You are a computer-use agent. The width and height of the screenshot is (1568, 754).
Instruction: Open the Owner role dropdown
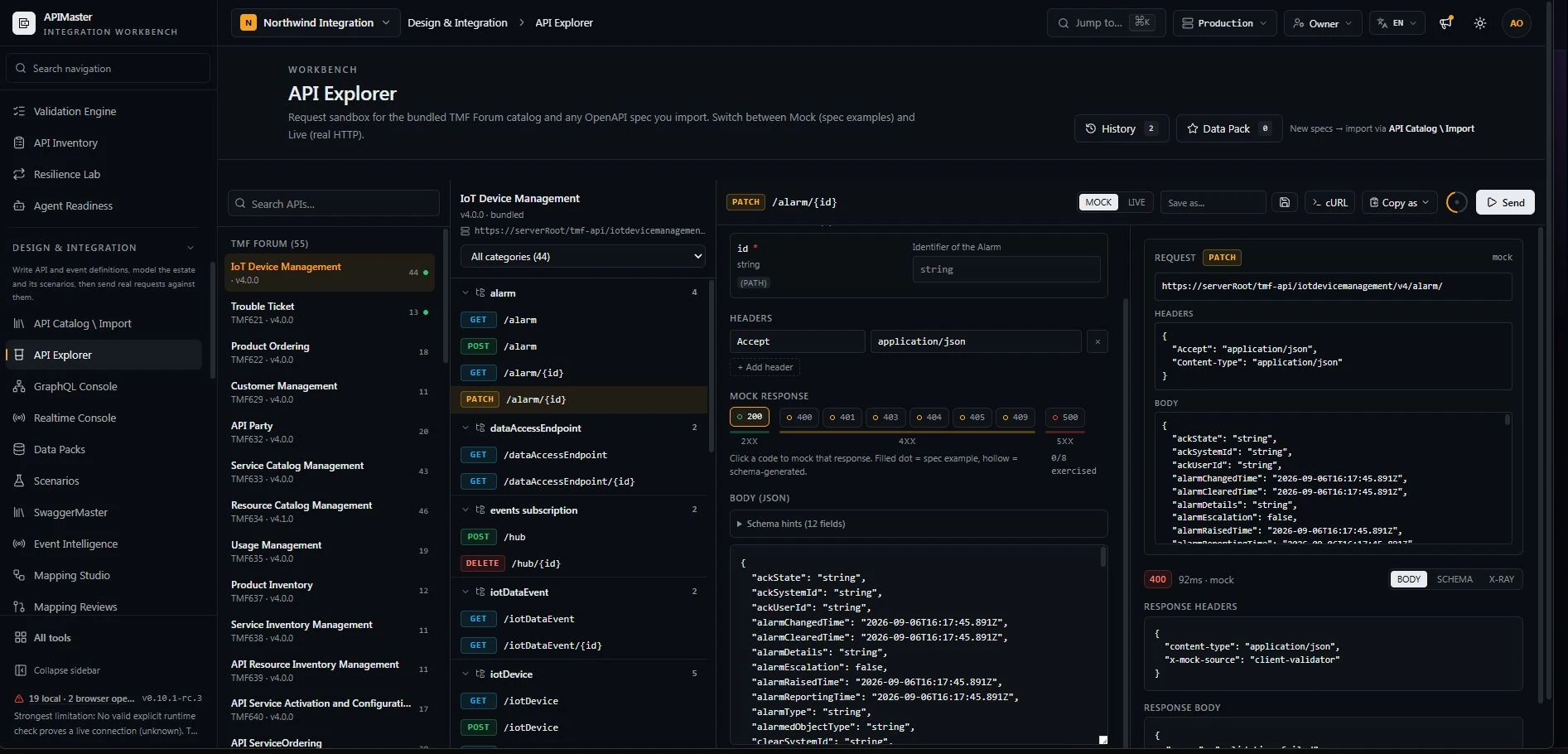coord(1323,23)
